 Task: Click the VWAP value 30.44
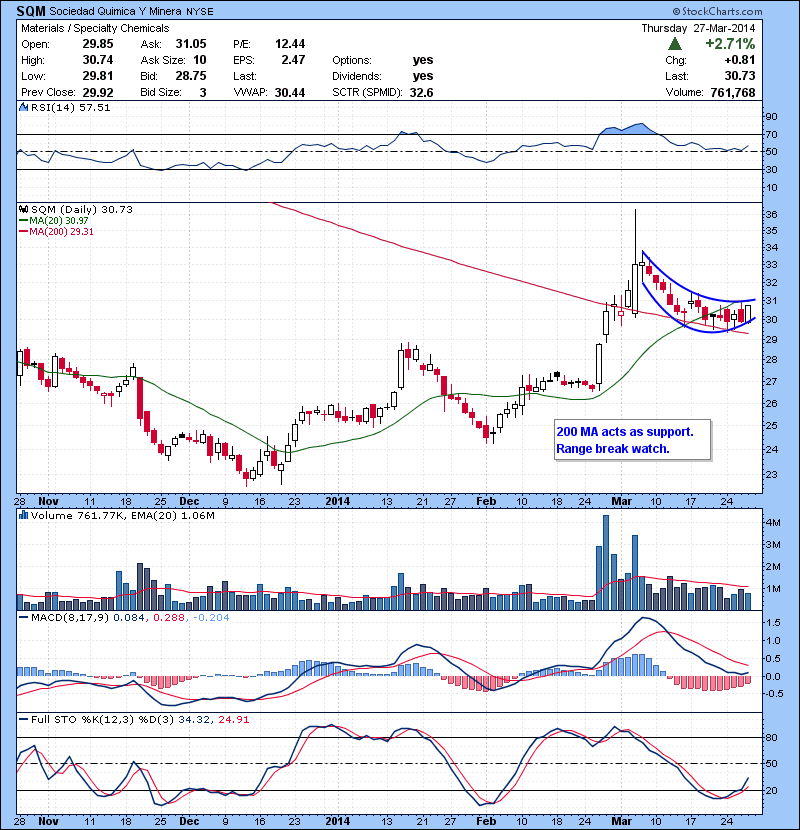click(290, 92)
